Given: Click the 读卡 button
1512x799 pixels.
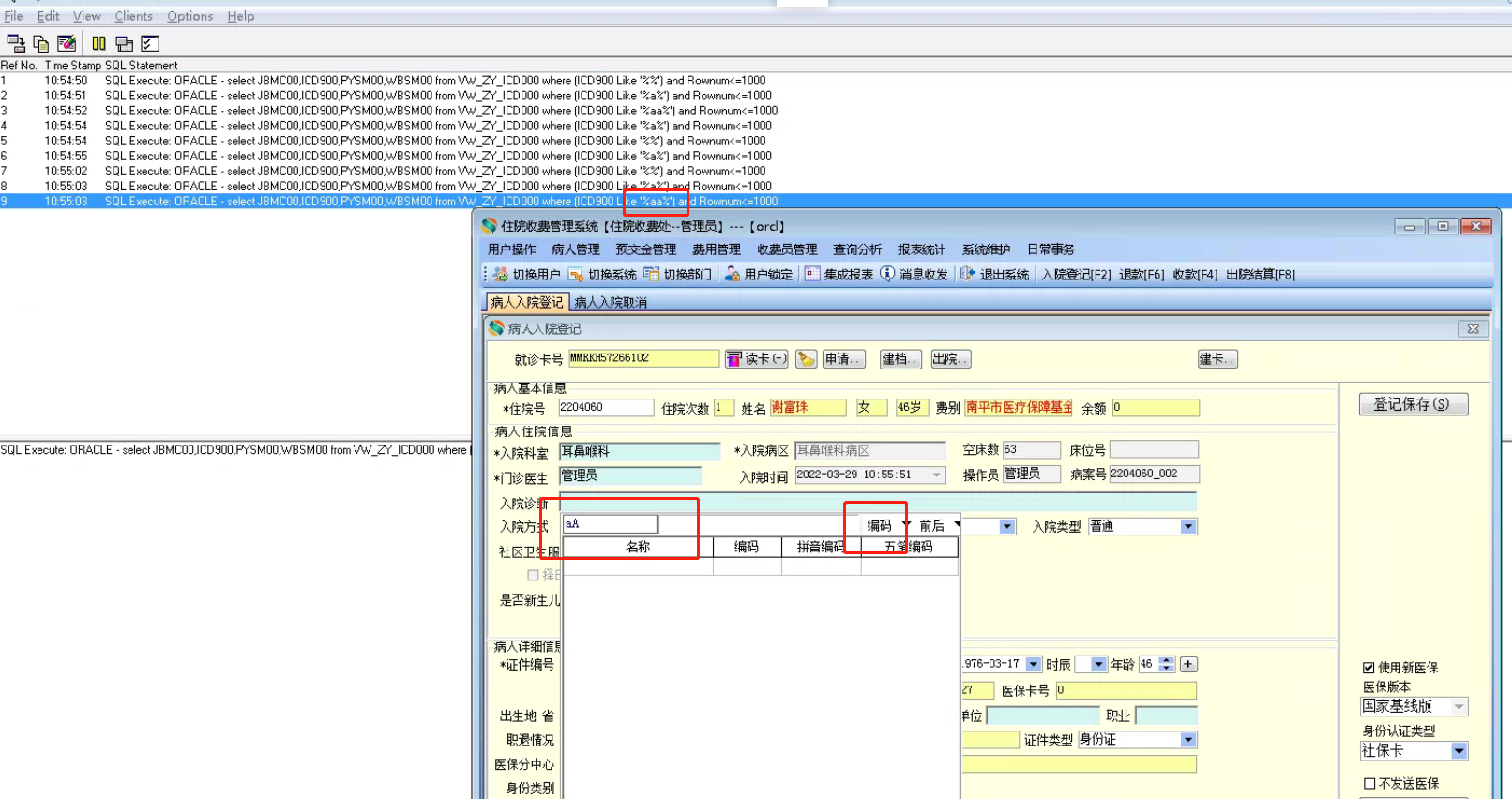Looking at the screenshot, I should [x=757, y=359].
